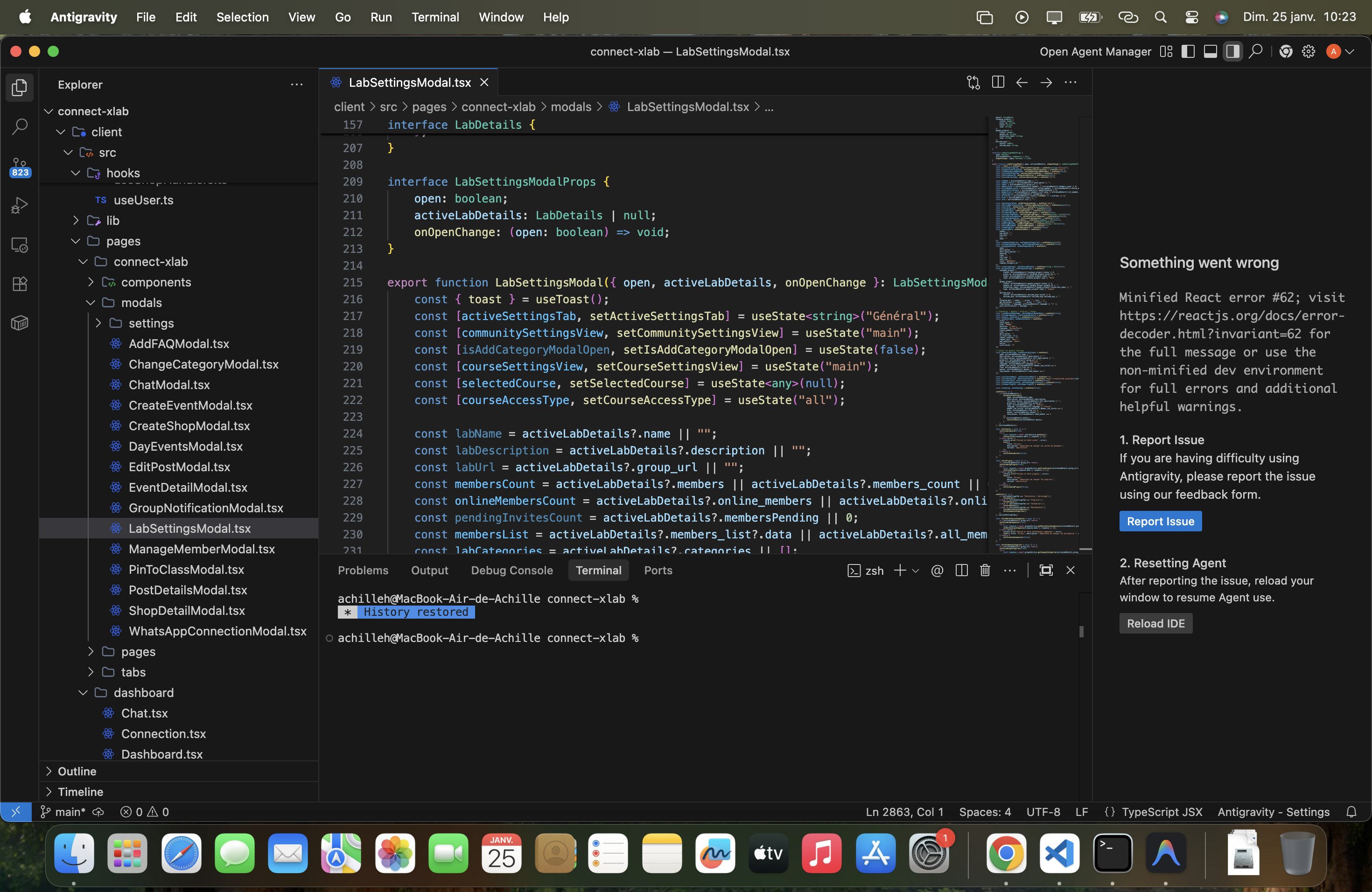Maximize the terminal panel size
The height and width of the screenshot is (892, 1372).
(1046, 570)
